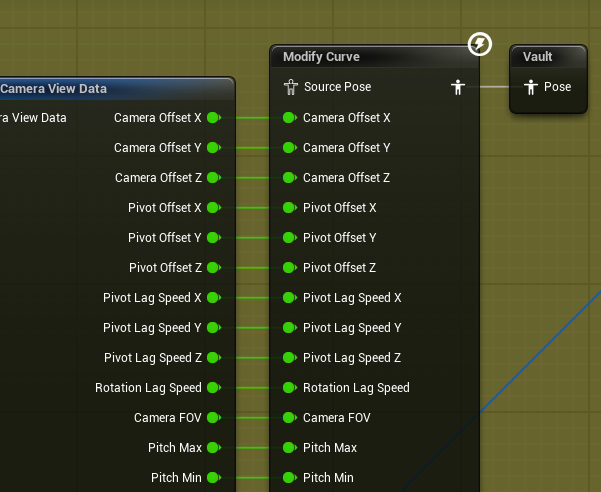Click the blue diagonal wire connection

(x=540, y=351)
